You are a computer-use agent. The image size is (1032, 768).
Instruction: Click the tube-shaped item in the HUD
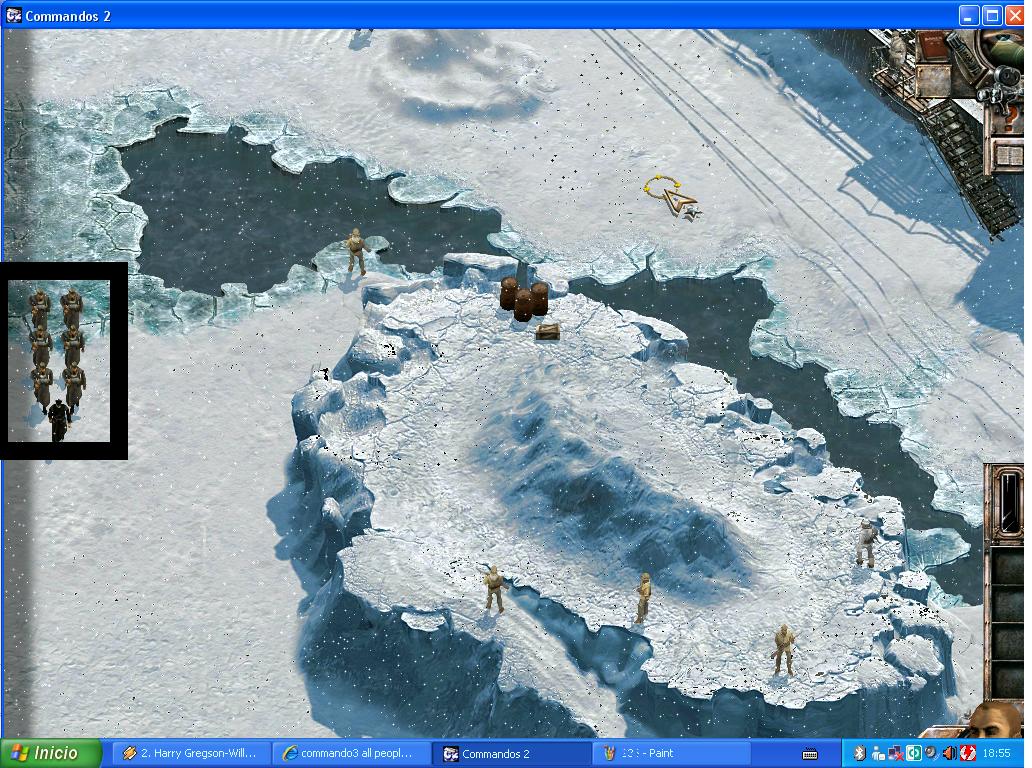(x=967, y=58)
